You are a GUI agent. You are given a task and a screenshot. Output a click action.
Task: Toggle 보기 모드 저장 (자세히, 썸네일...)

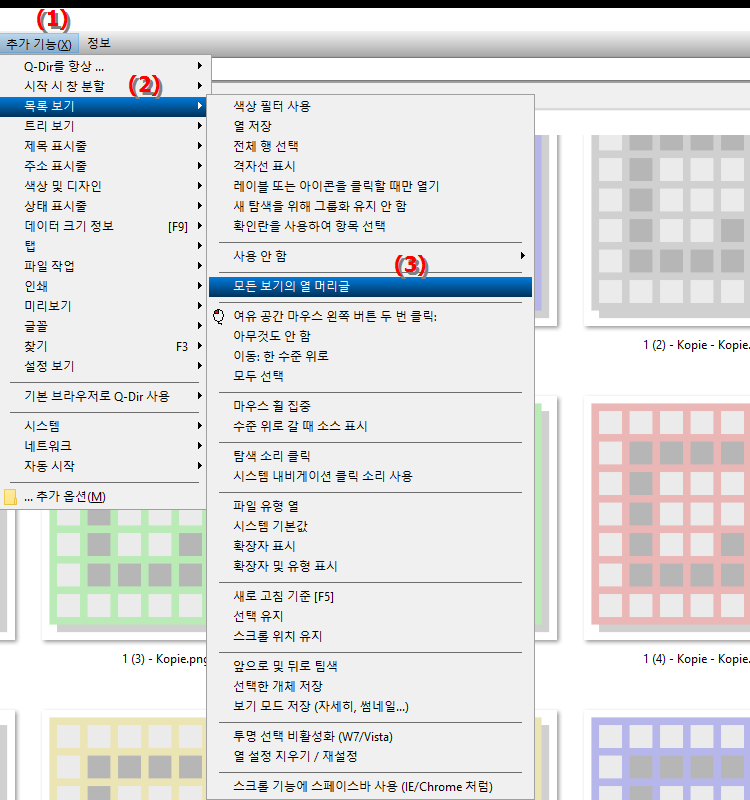pyautogui.click(x=370, y=707)
